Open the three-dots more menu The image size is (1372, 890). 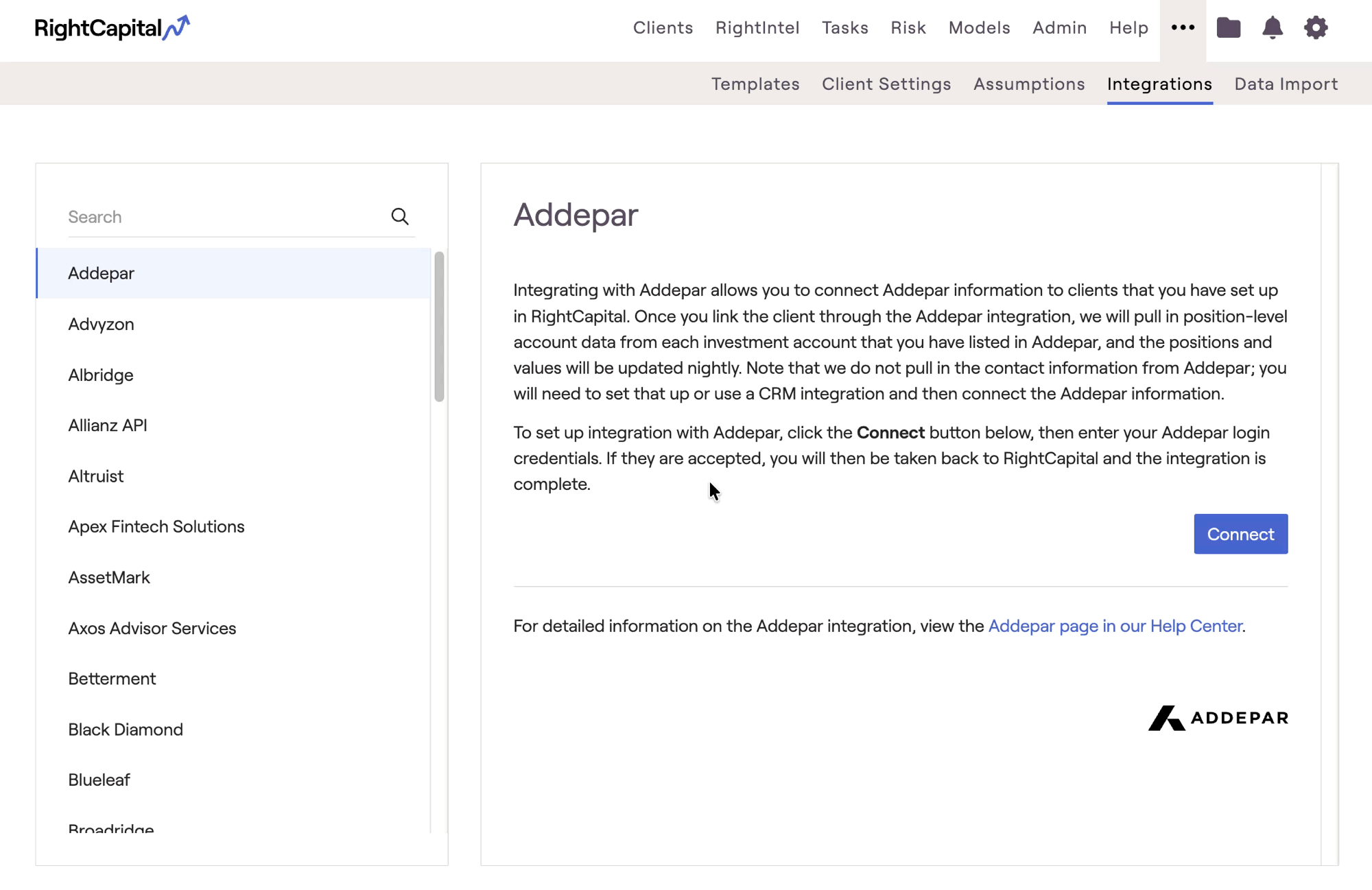coord(1183,28)
